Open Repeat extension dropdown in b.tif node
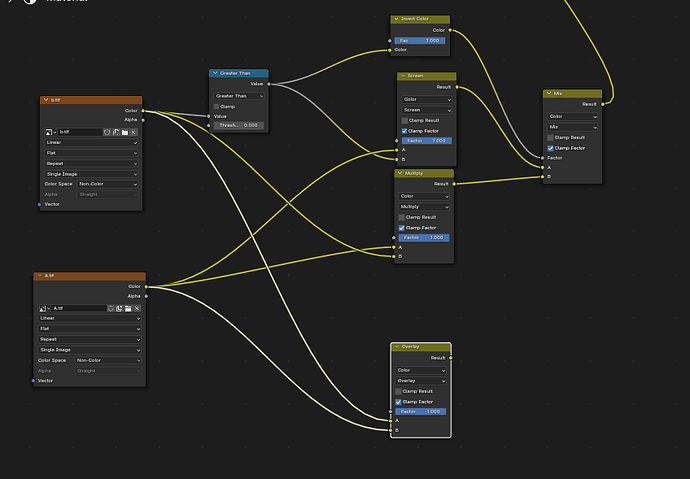 (91, 164)
